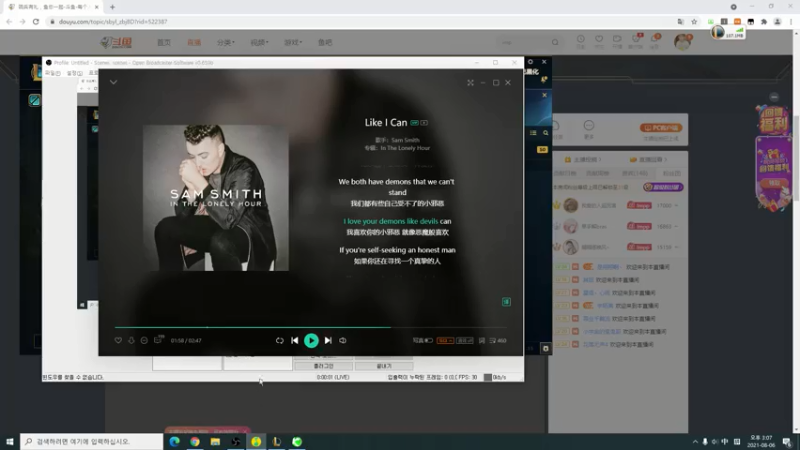Open the play queue showing 460 songs

pyautogui.click(x=497, y=340)
